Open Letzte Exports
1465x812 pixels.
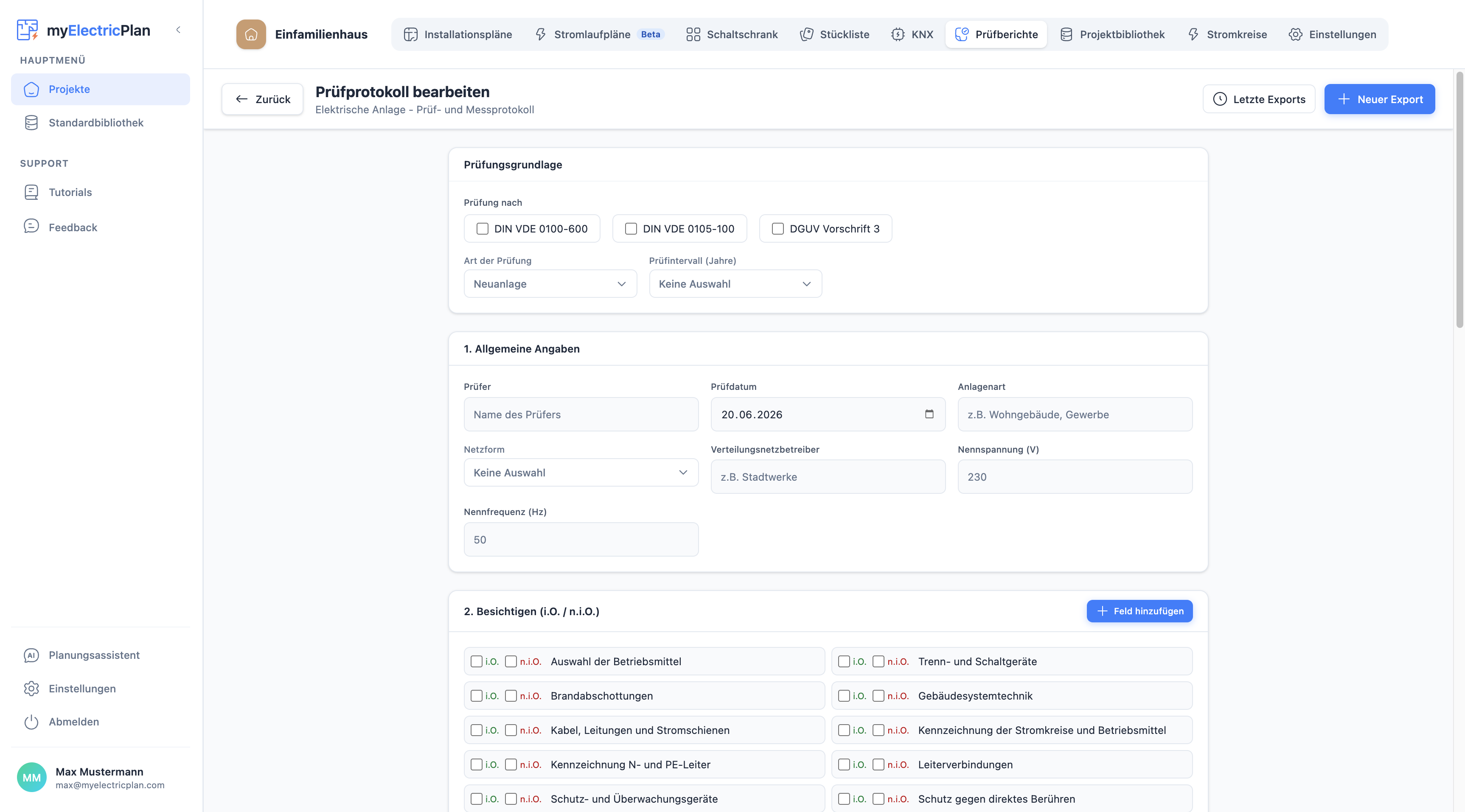coord(1259,99)
